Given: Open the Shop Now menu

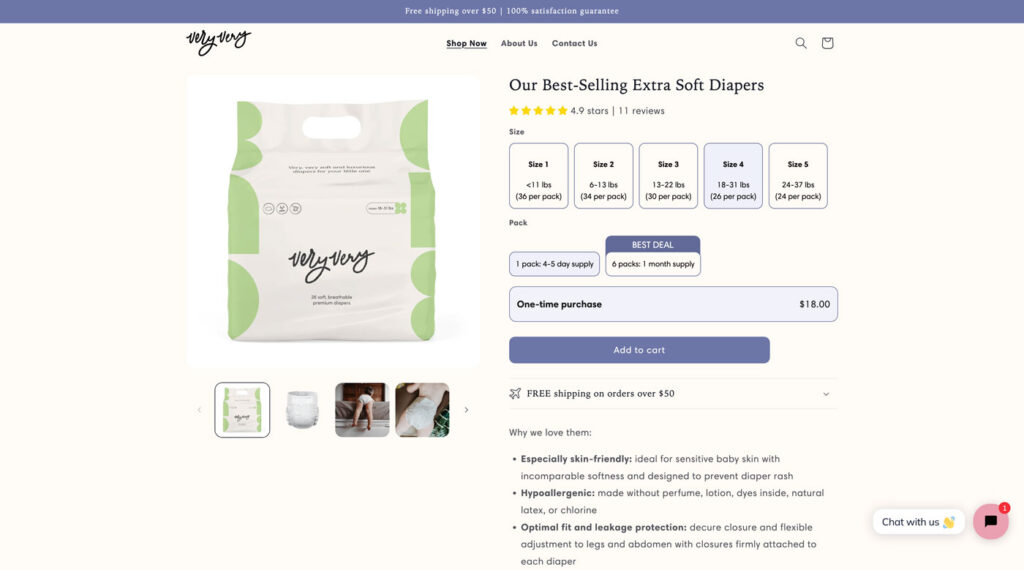Looking at the screenshot, I should click(466, 43).
